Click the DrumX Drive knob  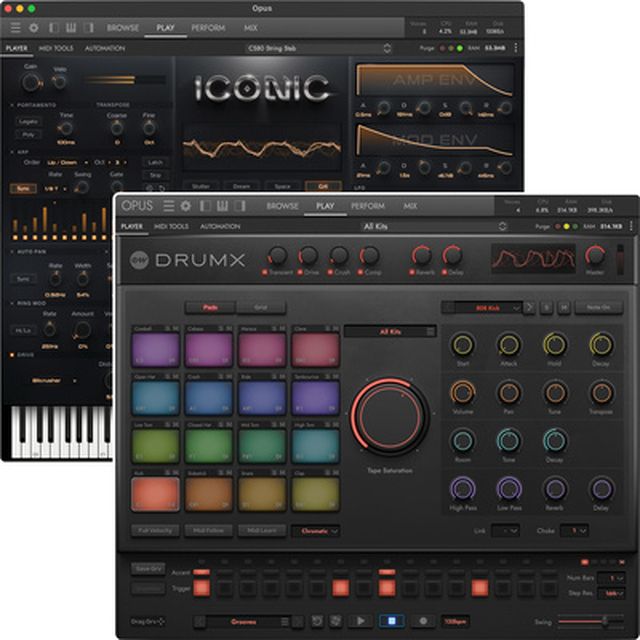(x=308, y=255)
